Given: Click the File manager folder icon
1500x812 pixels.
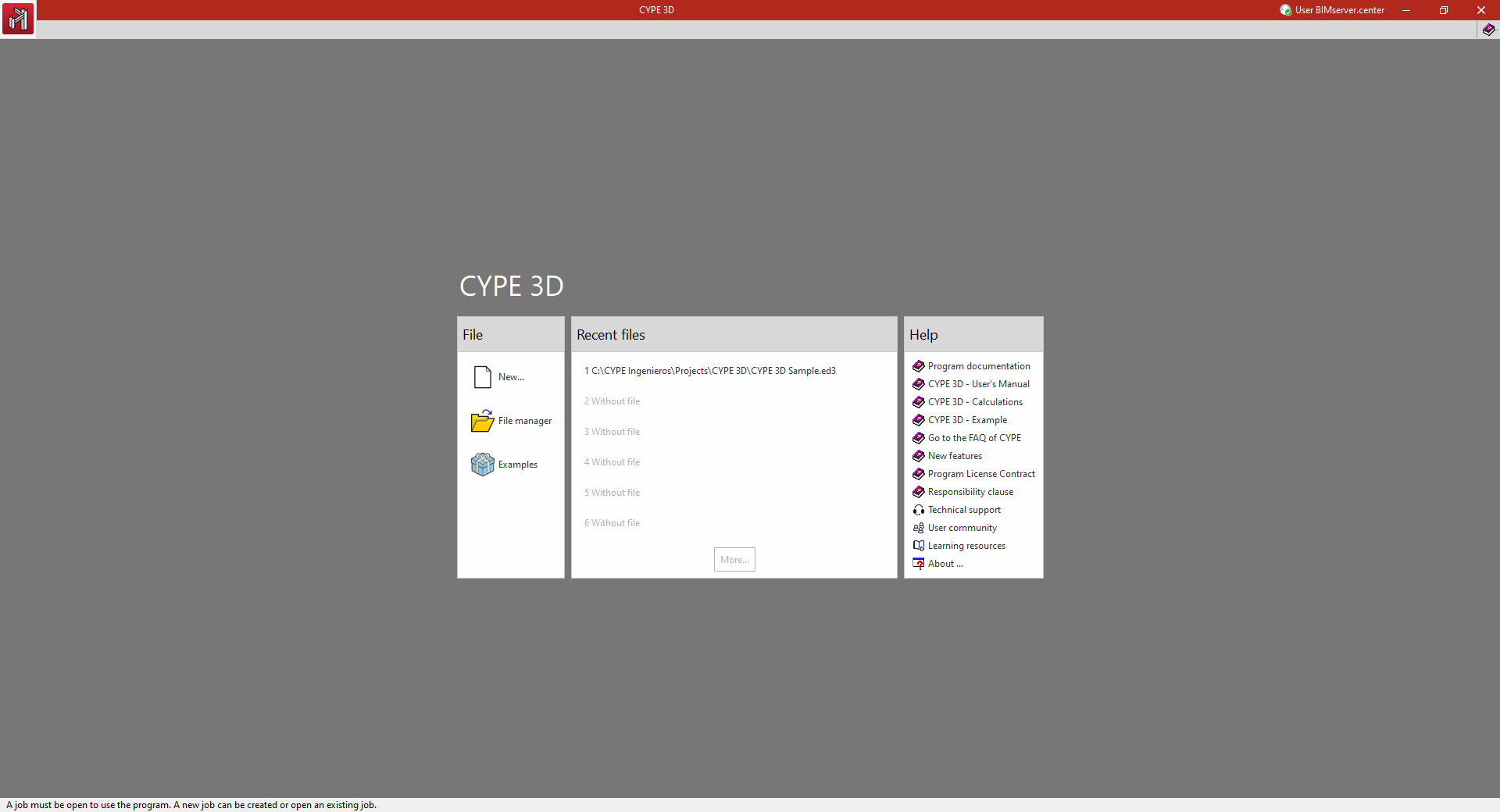Looking at the screenshot, I should pos(483,421).
